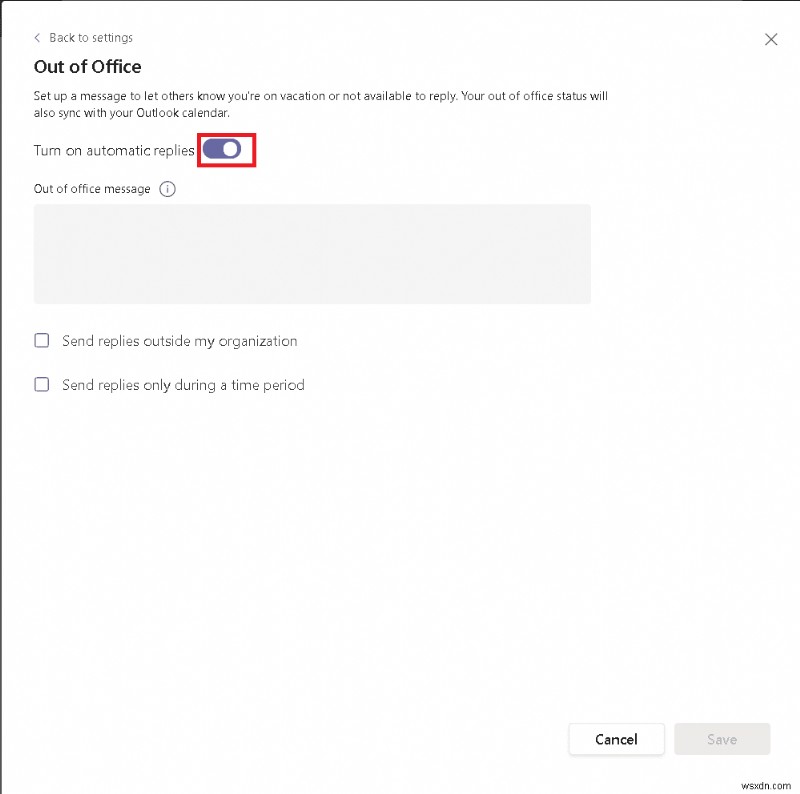
Task: Click the 'Out of office message' field label
Action: coord(92,189)
